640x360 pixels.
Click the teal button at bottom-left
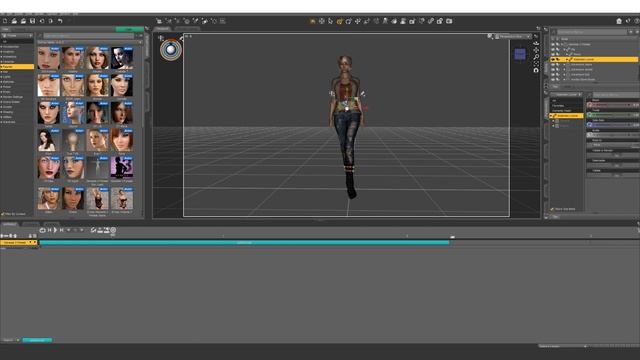coord(37,340)
